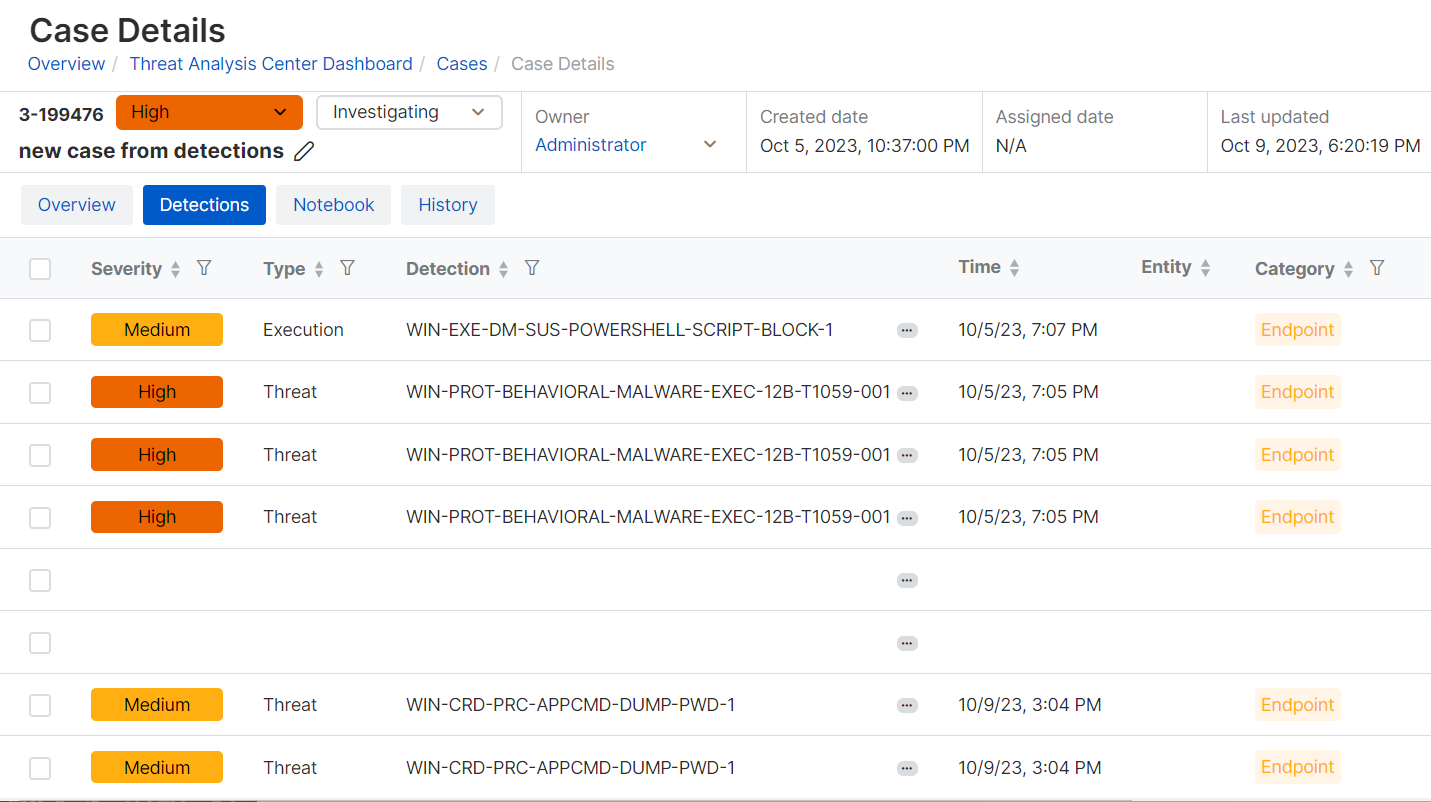The height and width of the screenshot is (802, 1431).
Task: Open the Type column filter icon
Action: (347, 268)
